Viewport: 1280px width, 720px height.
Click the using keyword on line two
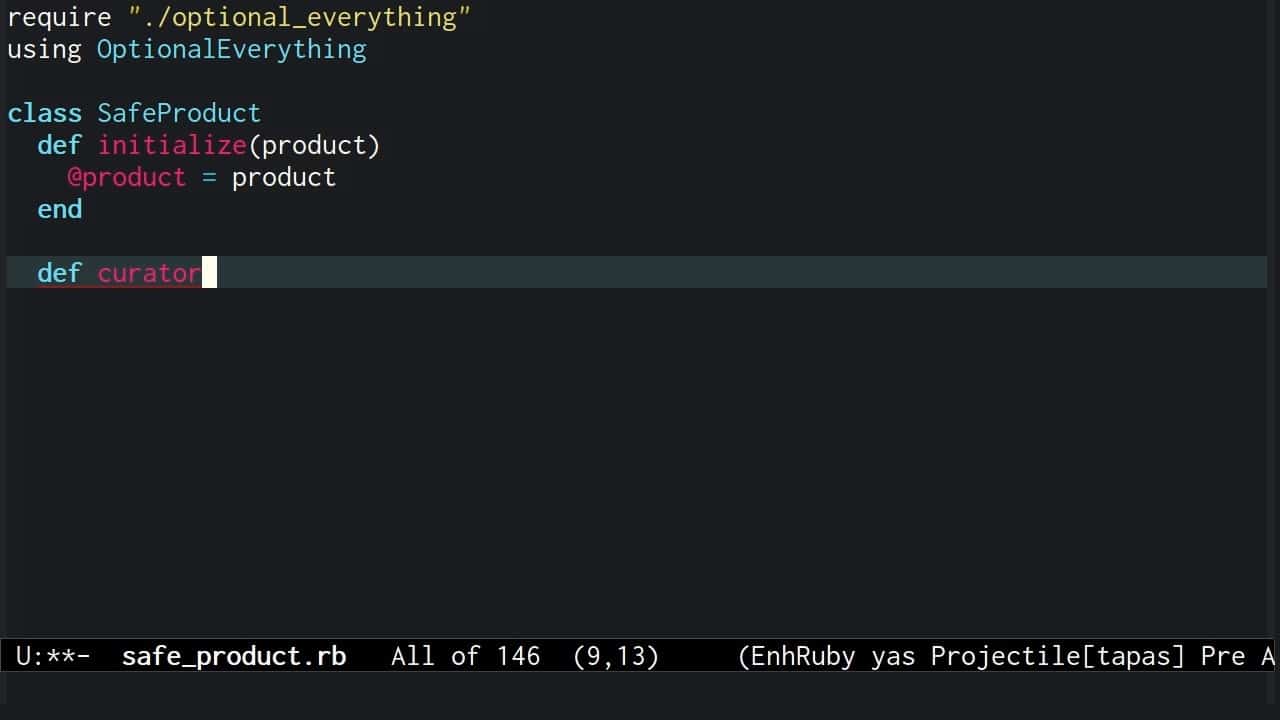[x=44, y=49]
